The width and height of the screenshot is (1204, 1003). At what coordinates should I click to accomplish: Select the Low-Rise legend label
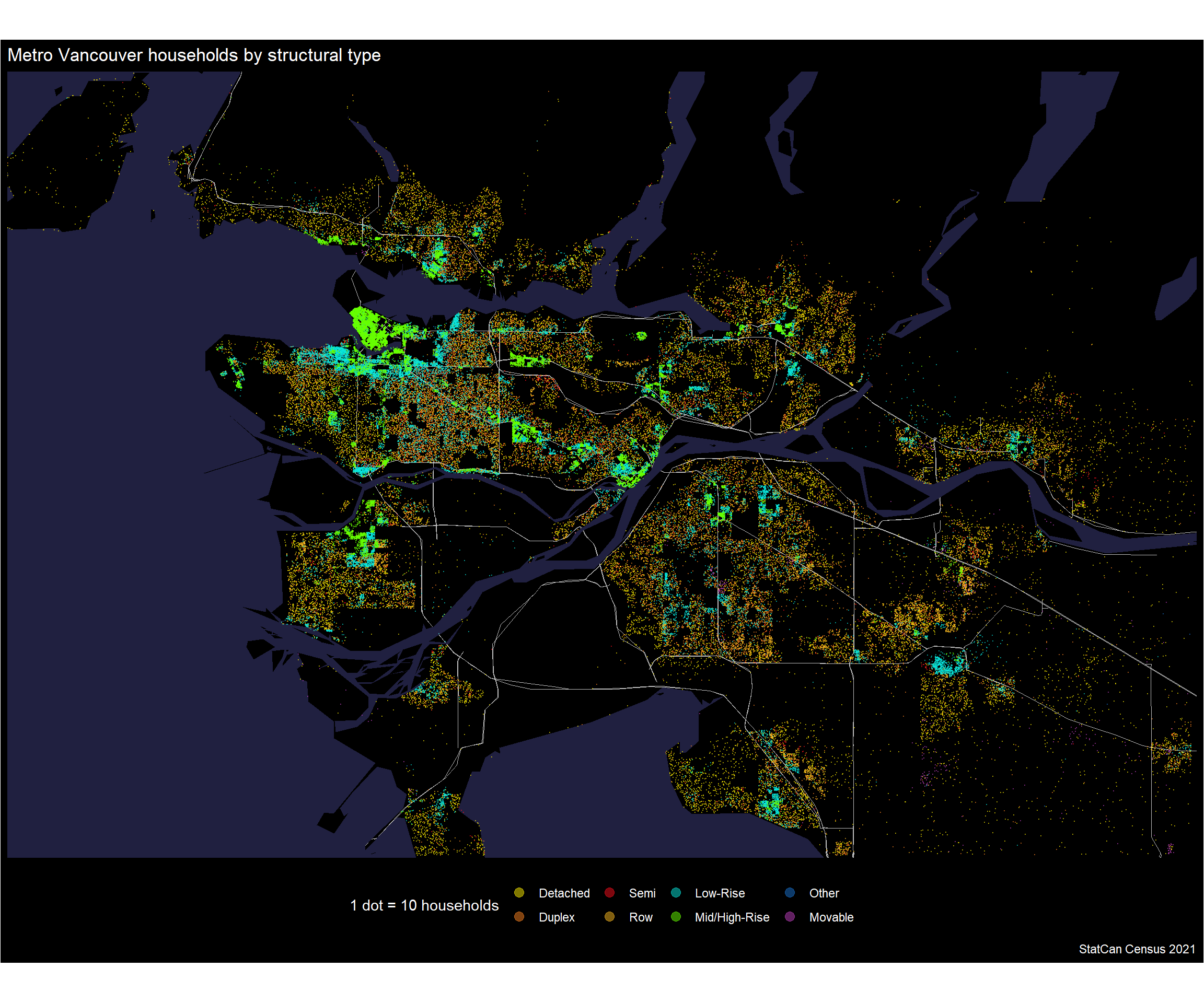(x=719, y=893)
